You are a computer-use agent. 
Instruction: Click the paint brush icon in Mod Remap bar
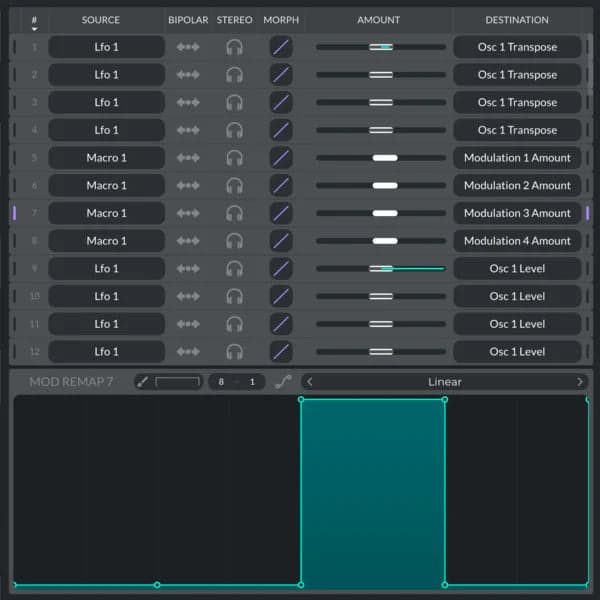142,382
